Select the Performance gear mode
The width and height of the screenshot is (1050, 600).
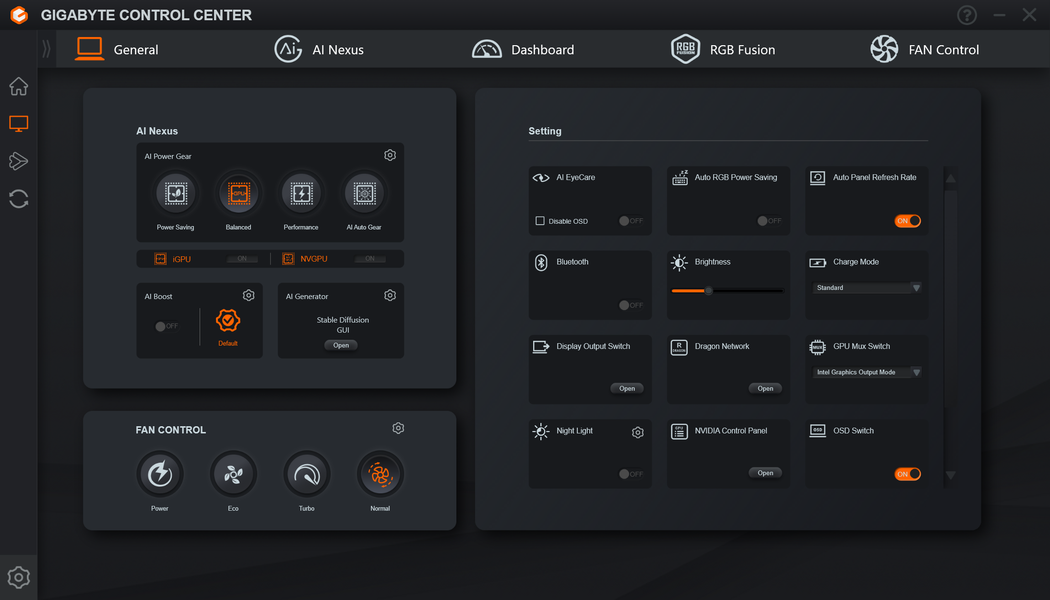(x=301, y=194)
